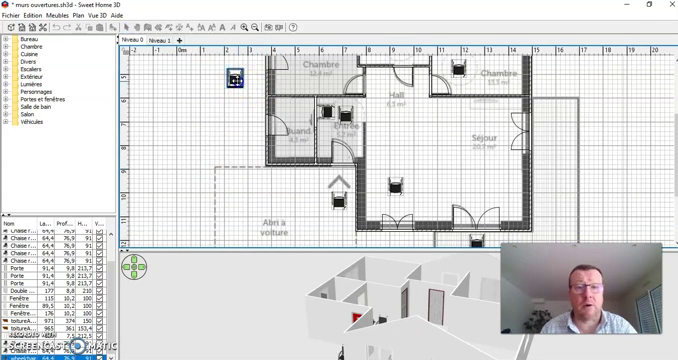Uncheck visibility of the Fenêtre 176 row
This screenshot has height=360, width=678.
[x=100, y=313]
